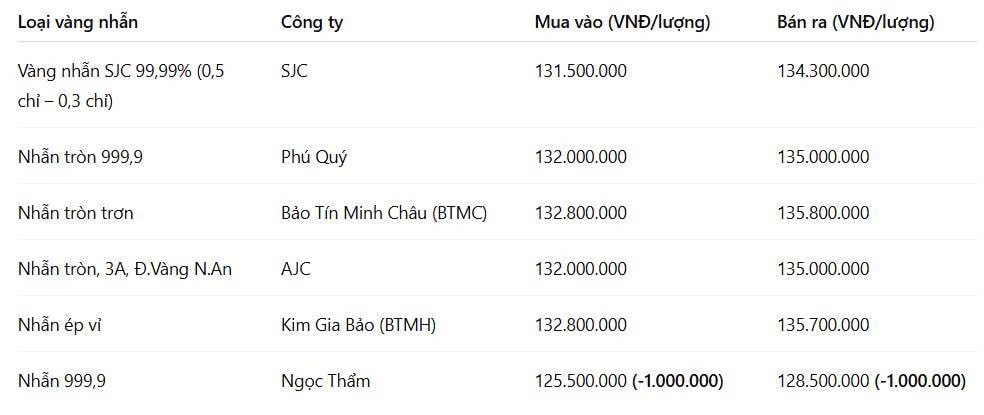
Task: Click the "Công ty" column header
Action: 312,22
